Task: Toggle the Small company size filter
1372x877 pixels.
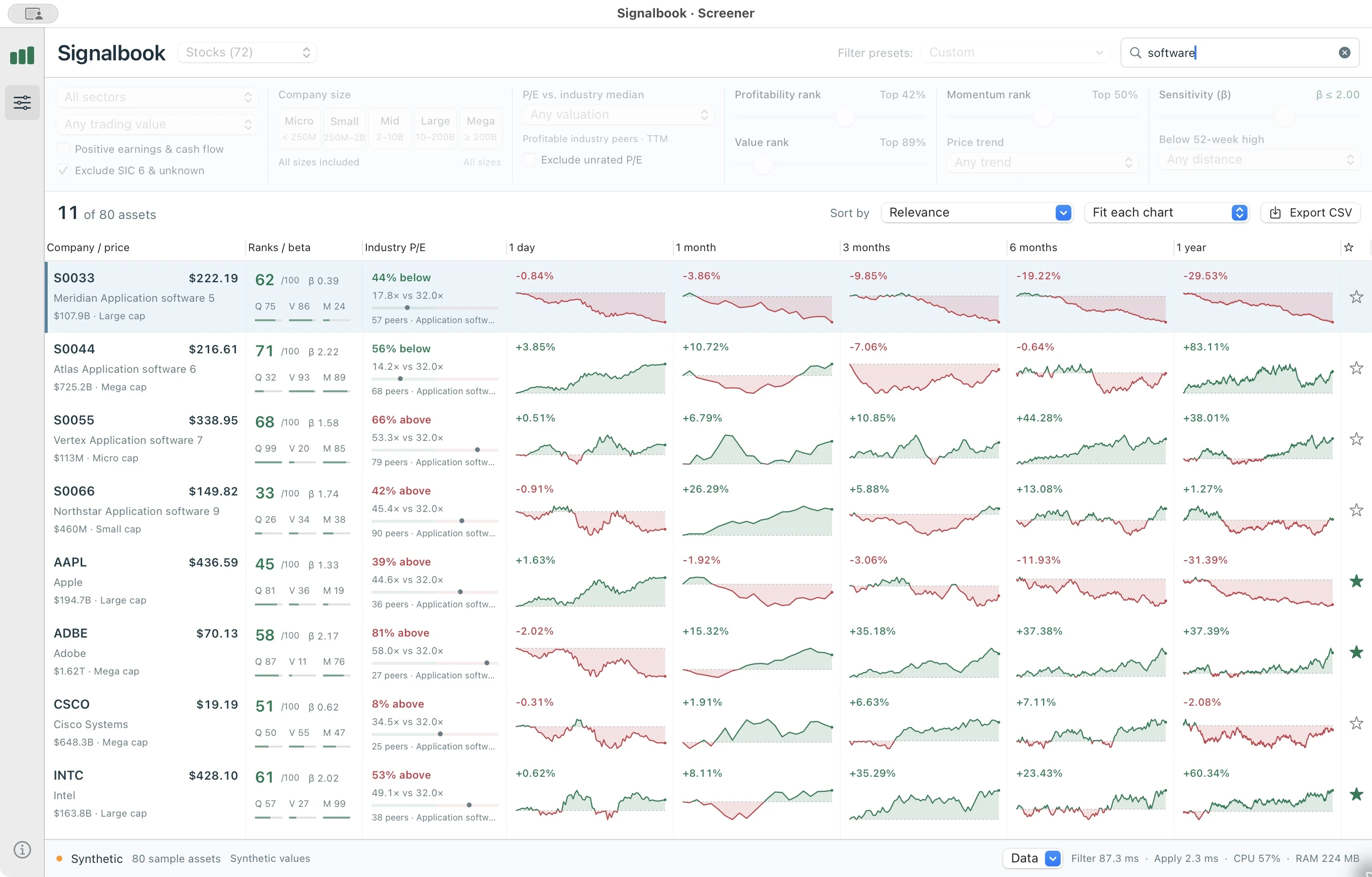Action: point(344,128)
